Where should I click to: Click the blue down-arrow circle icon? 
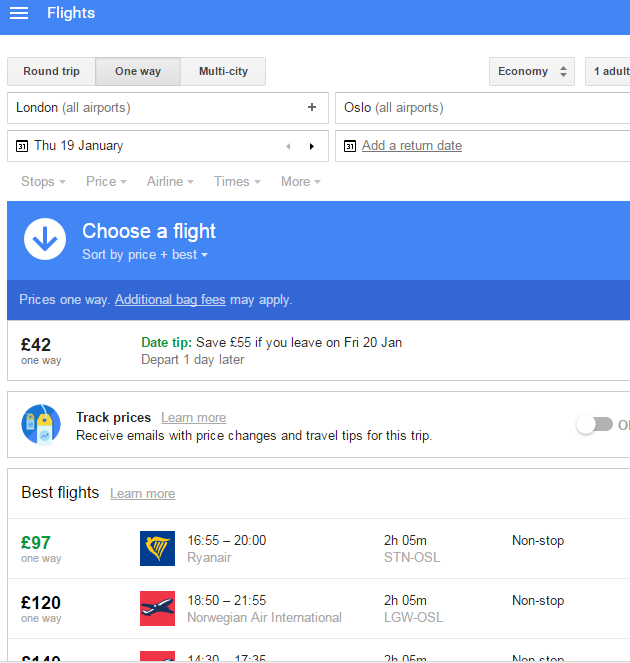45,240
